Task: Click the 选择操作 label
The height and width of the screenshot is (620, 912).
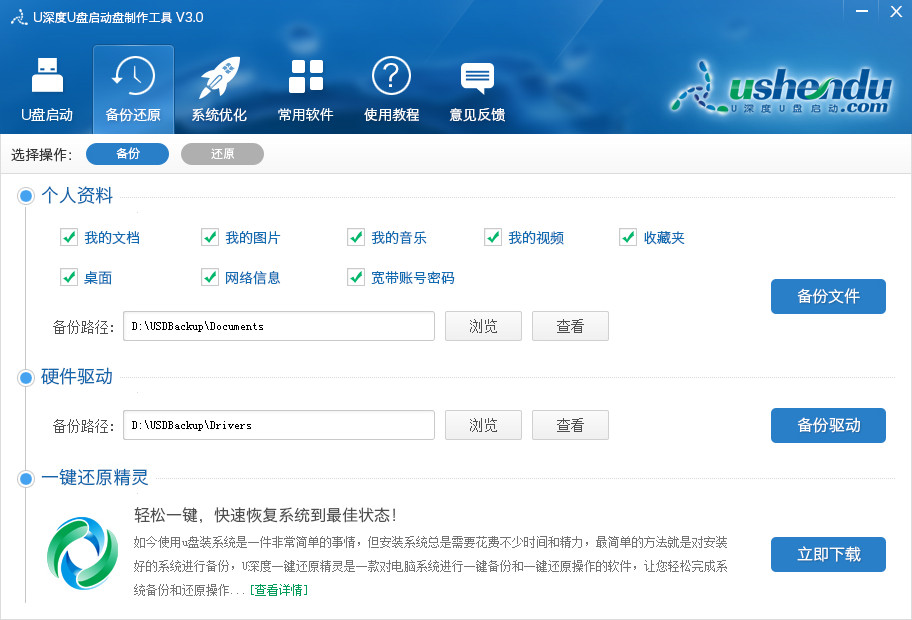Action: click(41, 155)
